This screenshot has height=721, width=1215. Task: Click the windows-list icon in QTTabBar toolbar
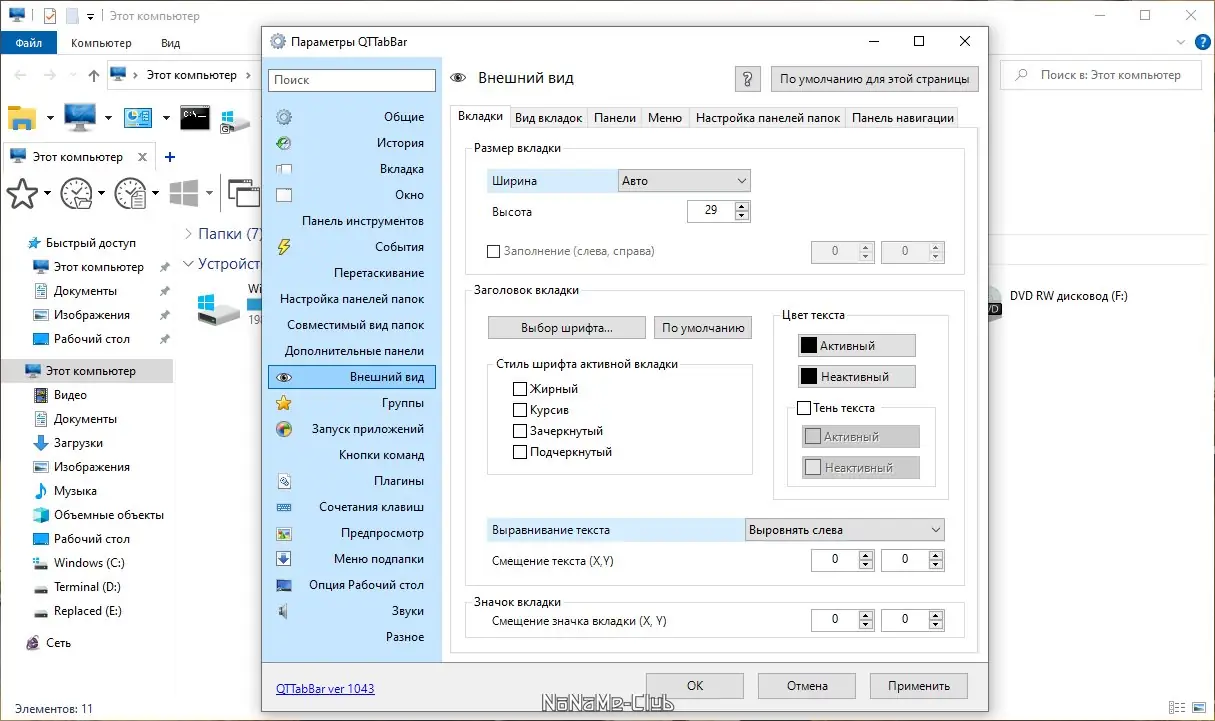pos(242,193)
